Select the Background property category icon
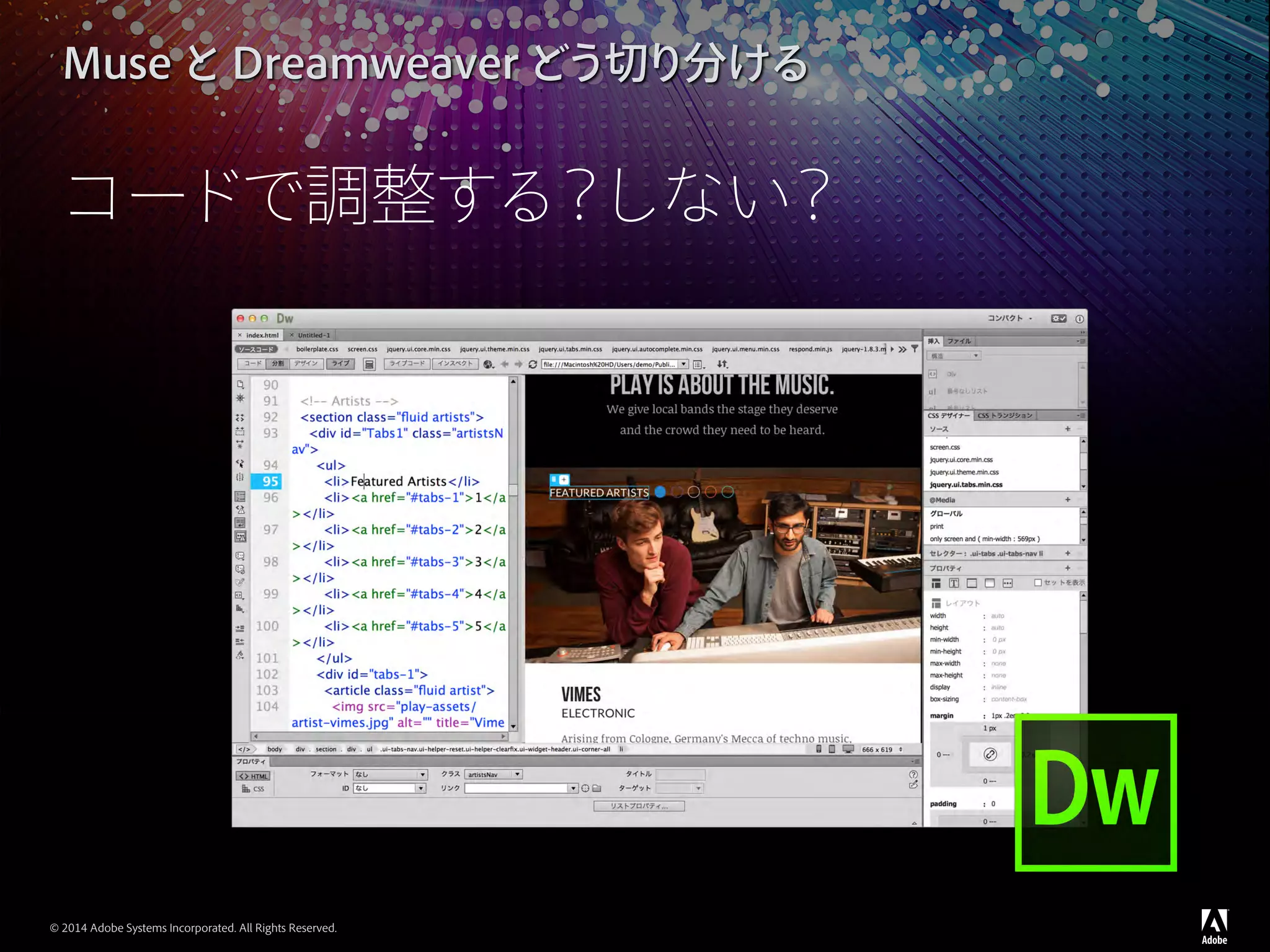 pos(990,583)
